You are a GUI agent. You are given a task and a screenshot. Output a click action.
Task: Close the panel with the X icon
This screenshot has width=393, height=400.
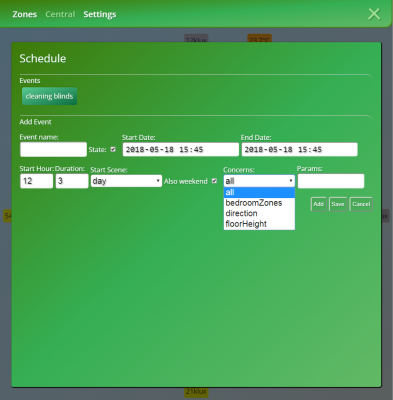click(x=374, y=14)
